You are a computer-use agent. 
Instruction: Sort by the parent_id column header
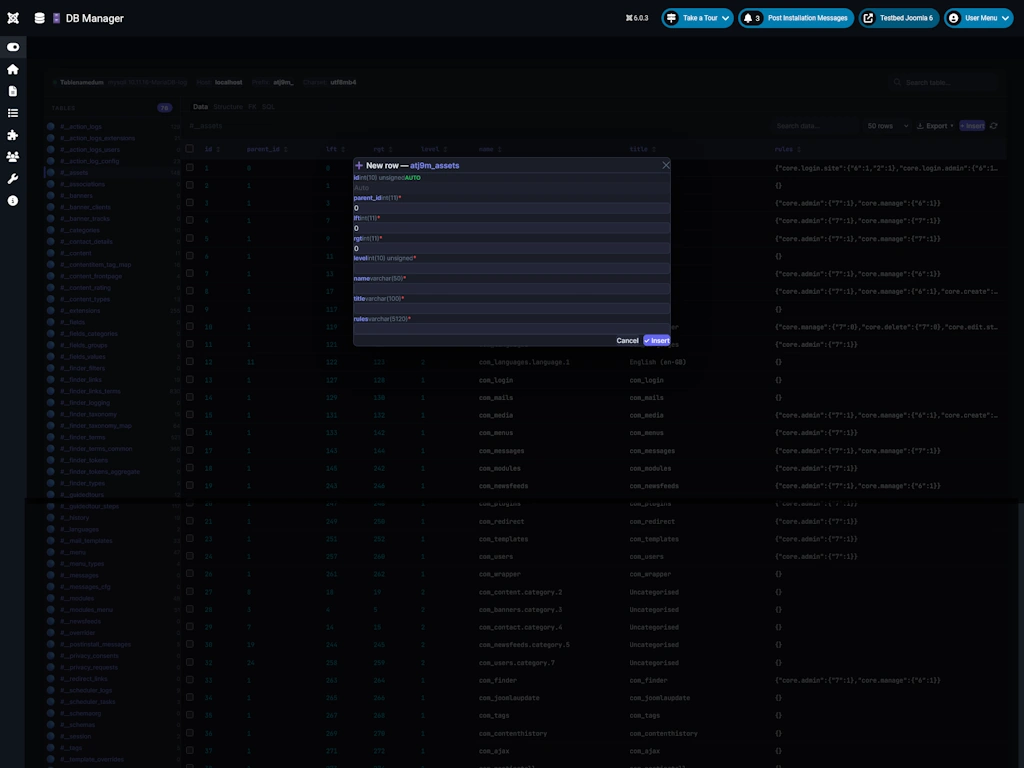[267, 150]
